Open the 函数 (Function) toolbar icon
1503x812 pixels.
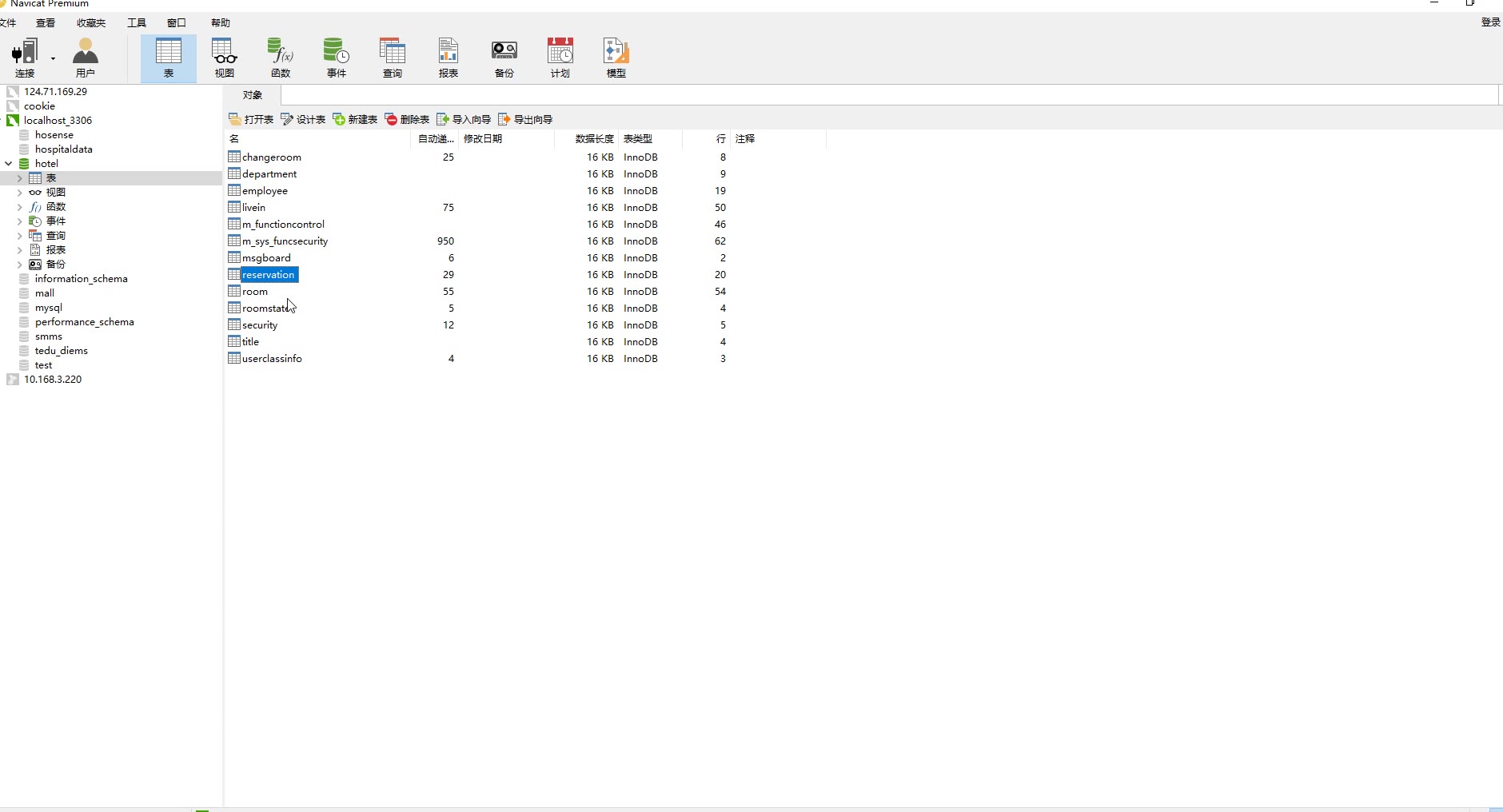[281, 58]
